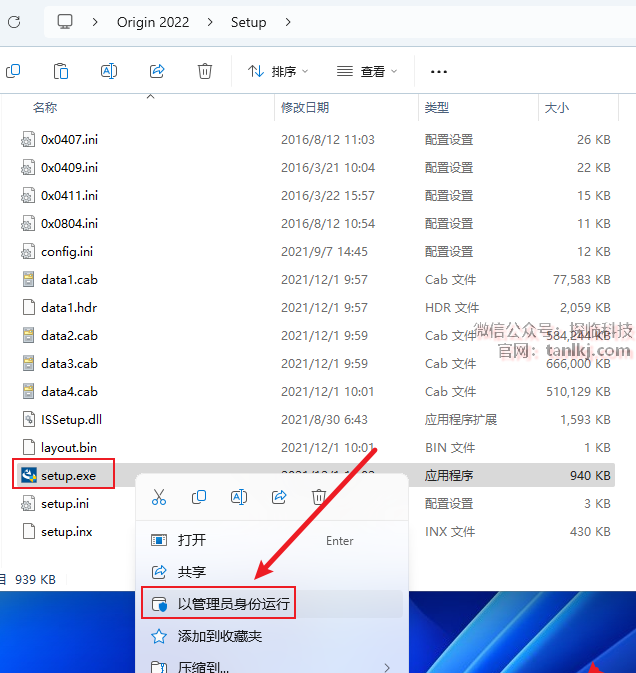This screenshot has width=636, height=673.
Task: Click the setup.ini file icon
Action: pyautogui.click(x=28, y=503)
